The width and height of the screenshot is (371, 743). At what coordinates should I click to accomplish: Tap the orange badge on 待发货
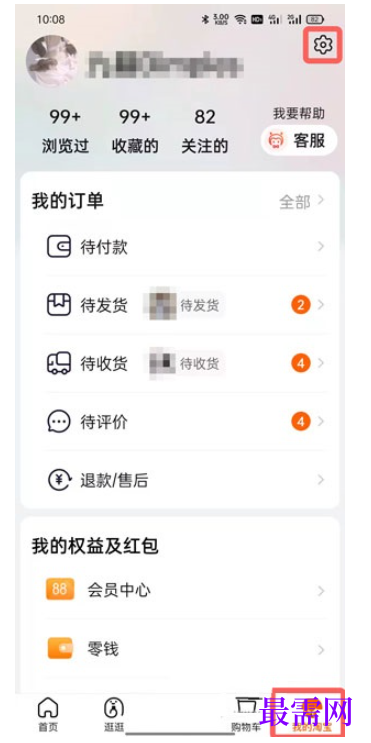point(300,305)
